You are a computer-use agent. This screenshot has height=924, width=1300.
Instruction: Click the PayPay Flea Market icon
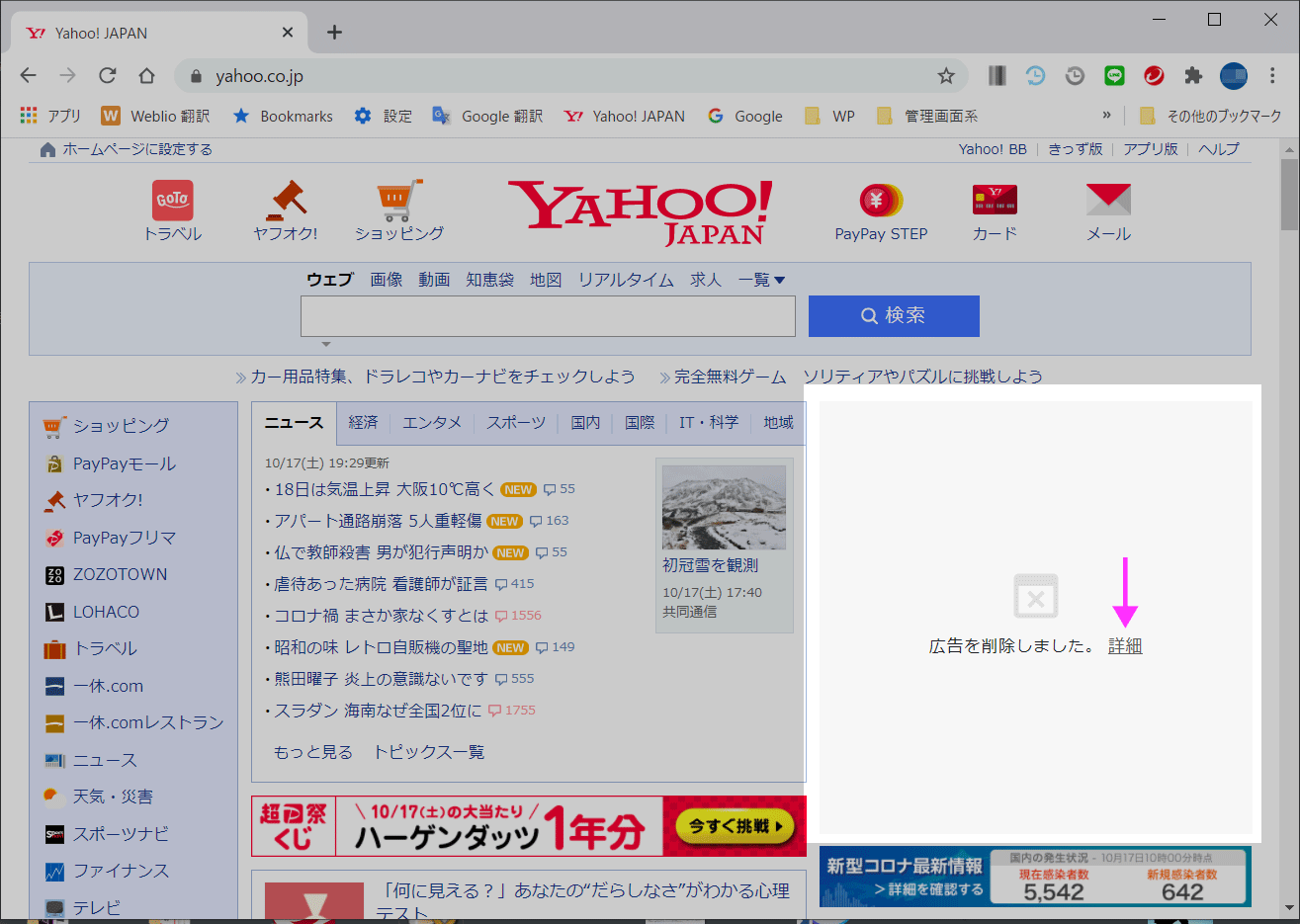[55, 538]
